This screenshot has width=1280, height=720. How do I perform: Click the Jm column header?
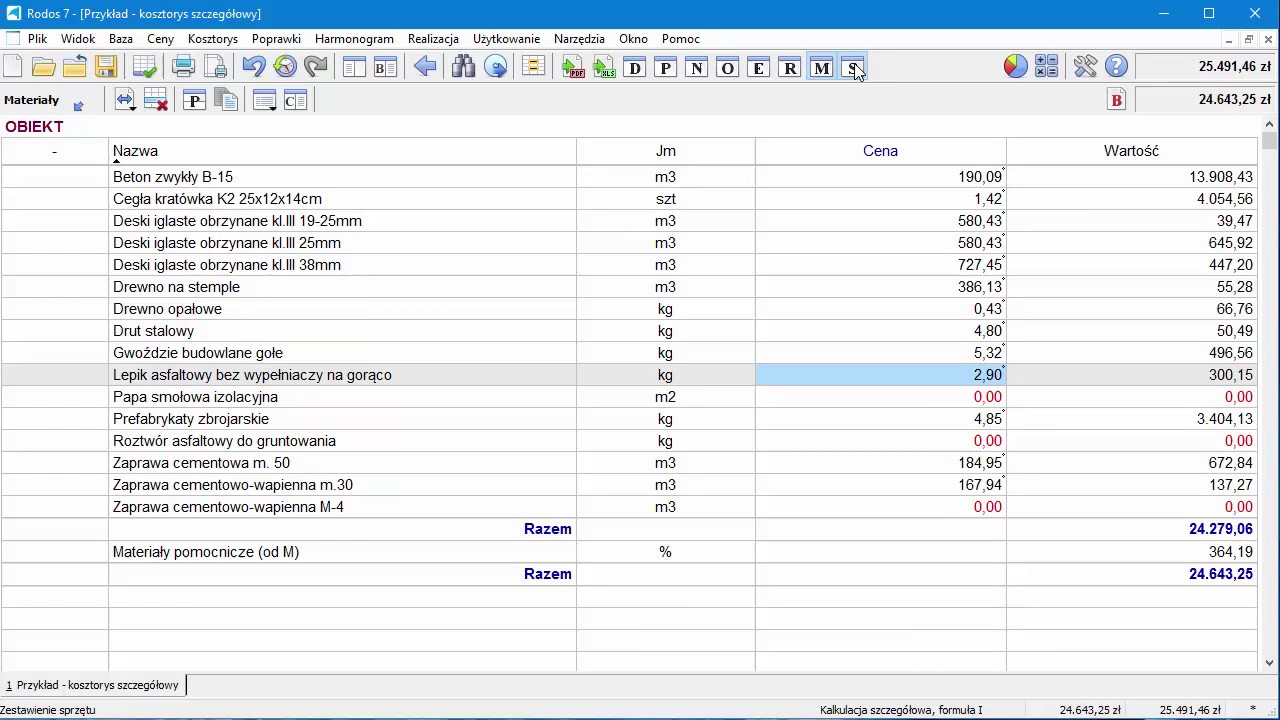pyautogui.click(x=666, y=151)
